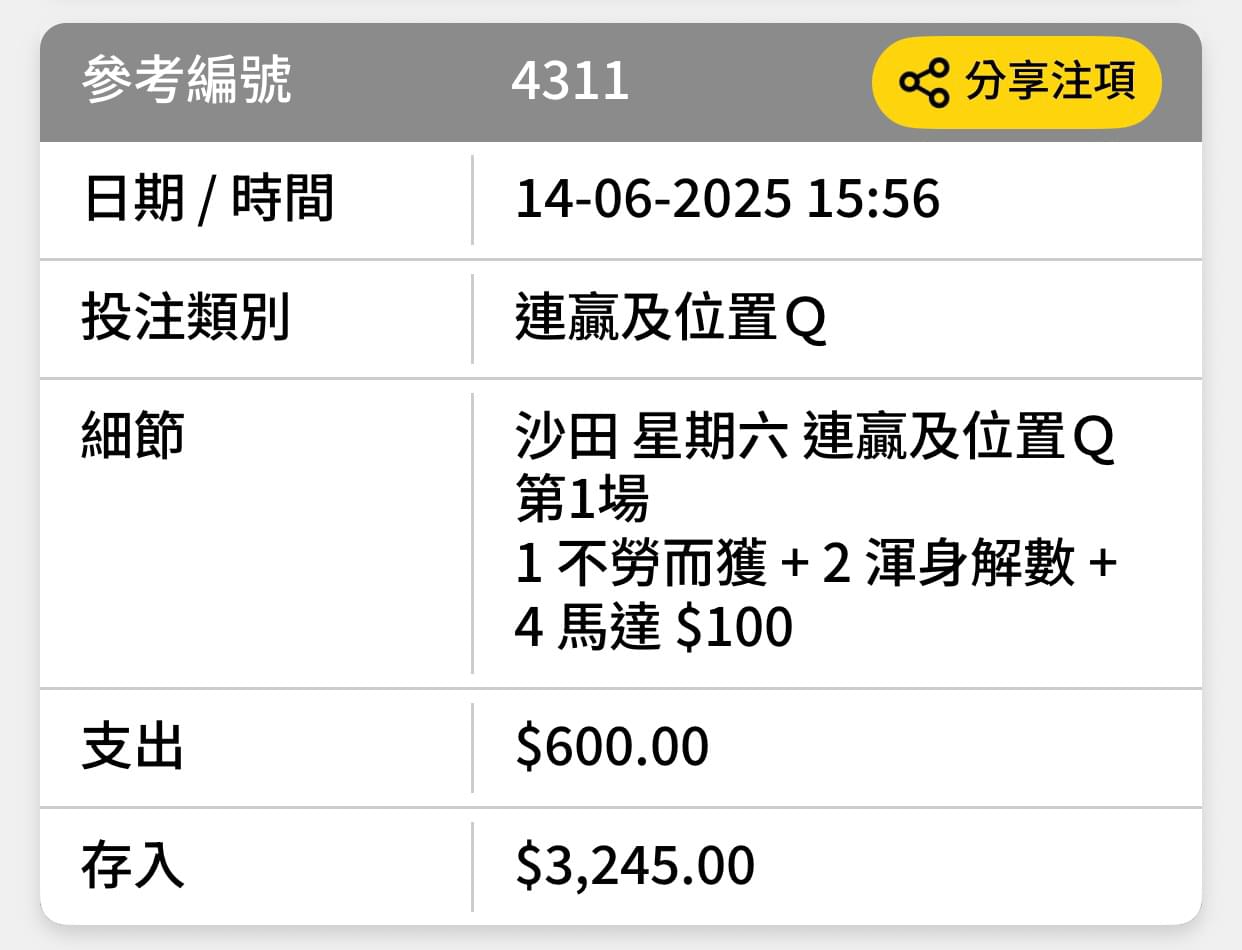Tap the 分享注項 button
Screen dimensions: 1242x950
[x=1017, y=82]
